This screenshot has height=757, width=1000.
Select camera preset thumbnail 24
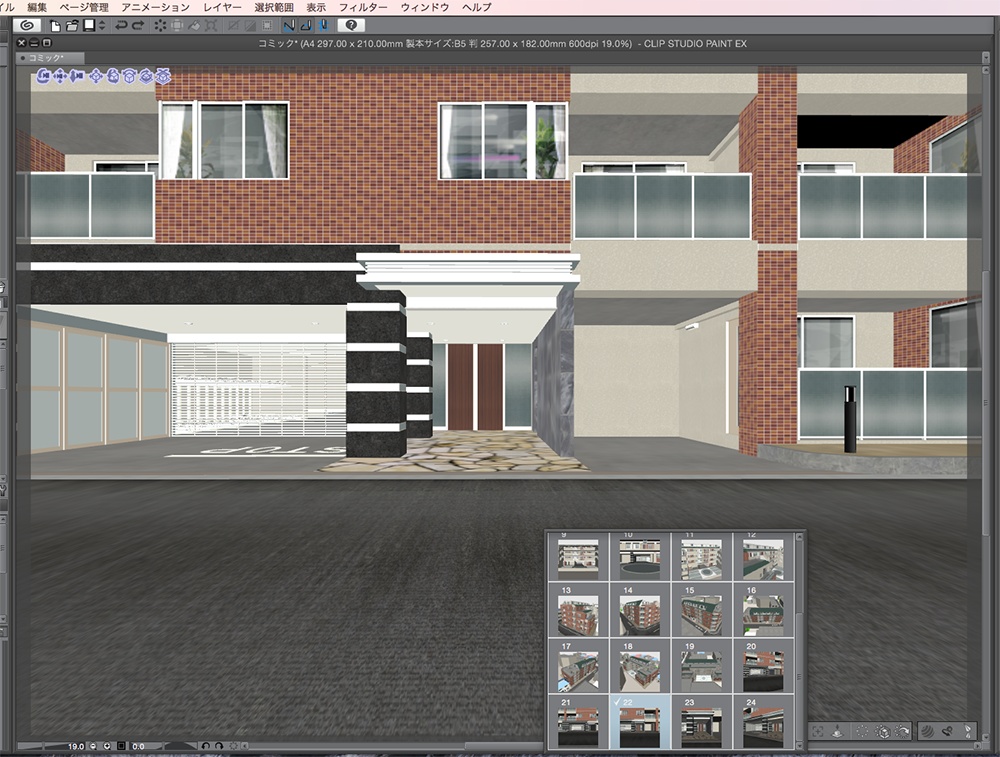pos(763,722)
